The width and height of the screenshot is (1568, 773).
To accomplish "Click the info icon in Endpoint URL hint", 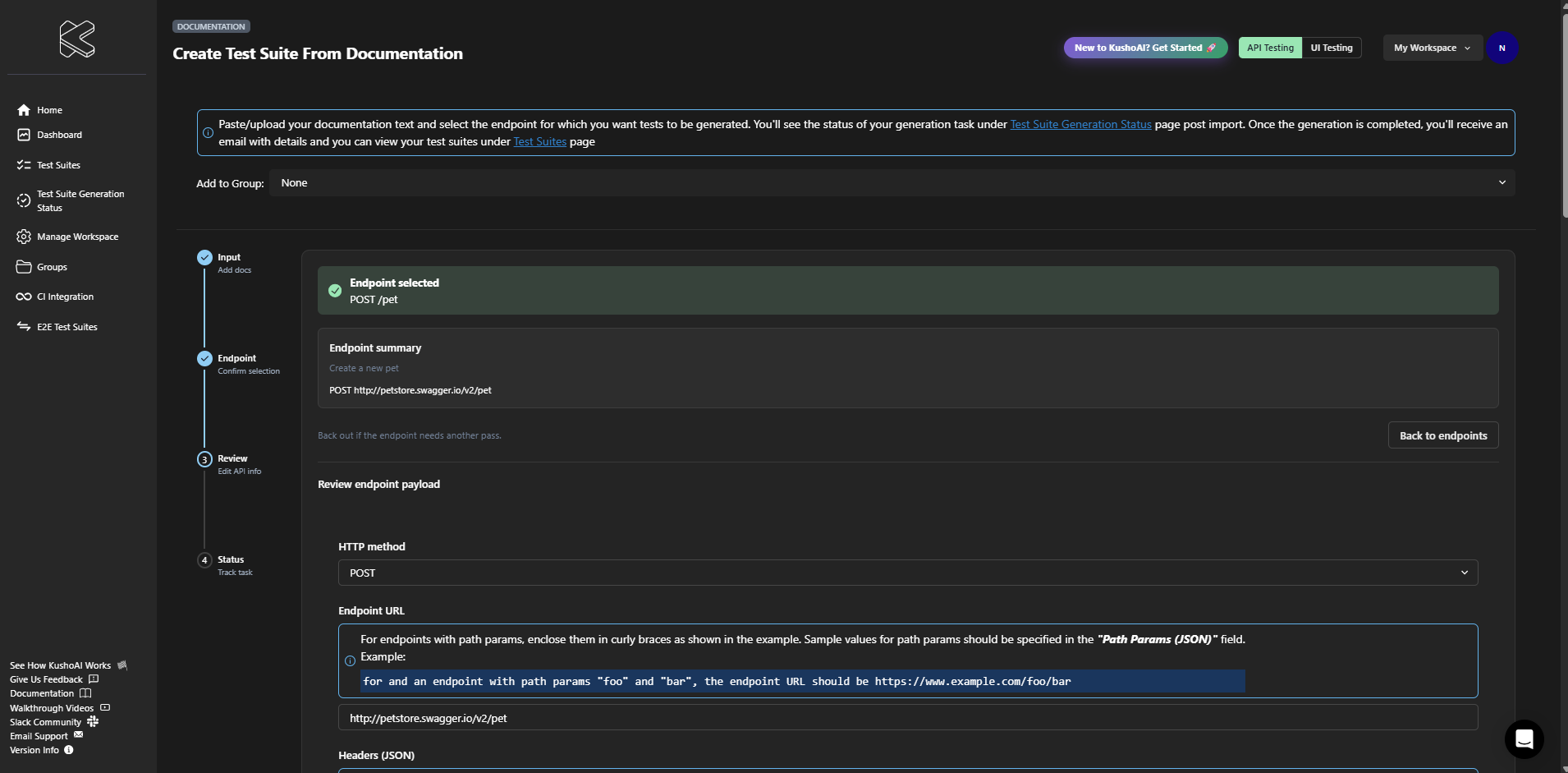I will (350, 660).
